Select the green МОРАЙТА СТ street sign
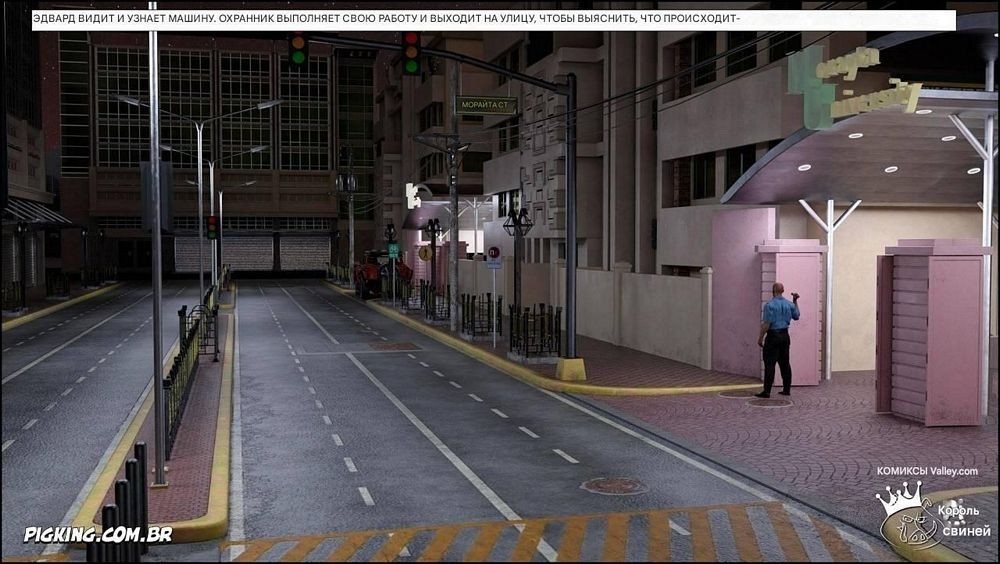Image resolution: width=1000 pixels, height=564 pixels. (486, 104)
